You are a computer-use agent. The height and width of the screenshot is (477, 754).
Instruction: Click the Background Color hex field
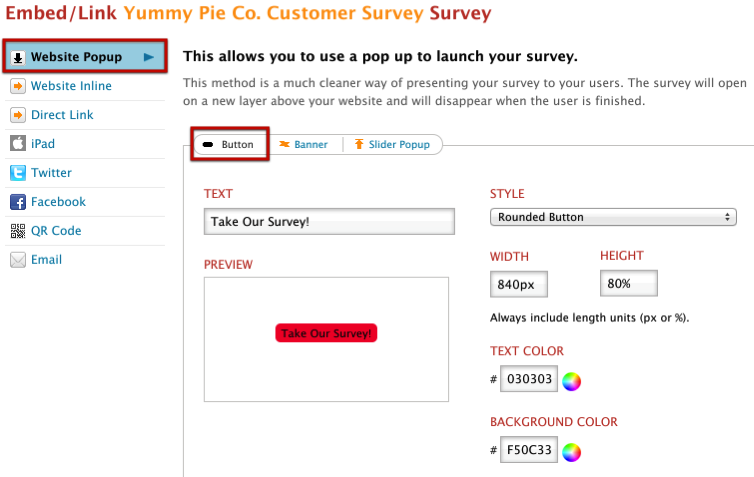528,451
